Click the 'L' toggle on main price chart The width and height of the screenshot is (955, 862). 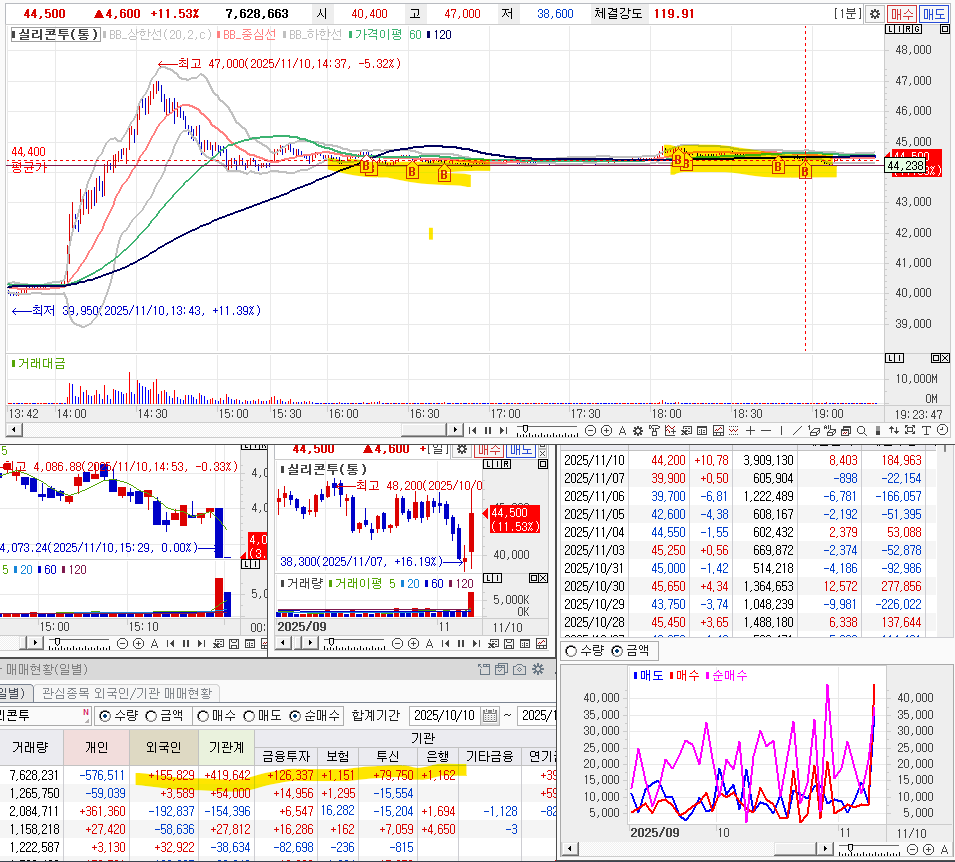pos(891,29)
